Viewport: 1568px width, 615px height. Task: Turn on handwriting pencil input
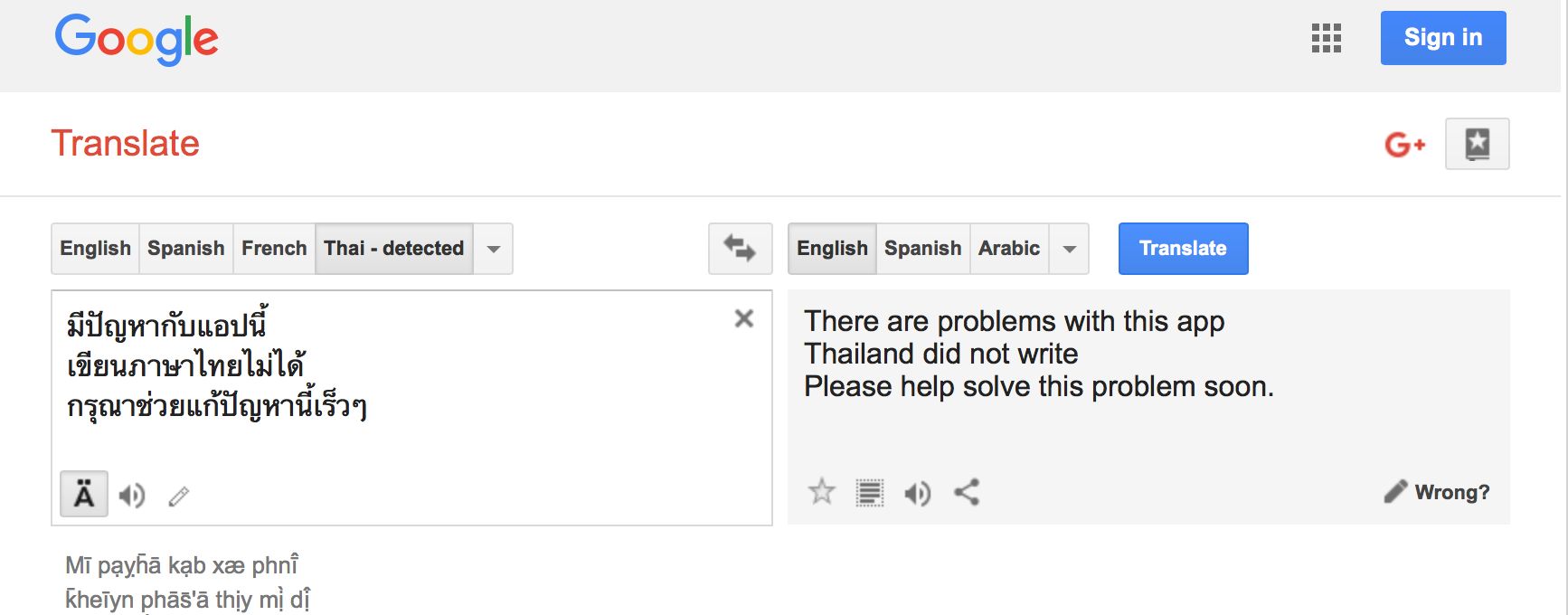coord(179,496)
